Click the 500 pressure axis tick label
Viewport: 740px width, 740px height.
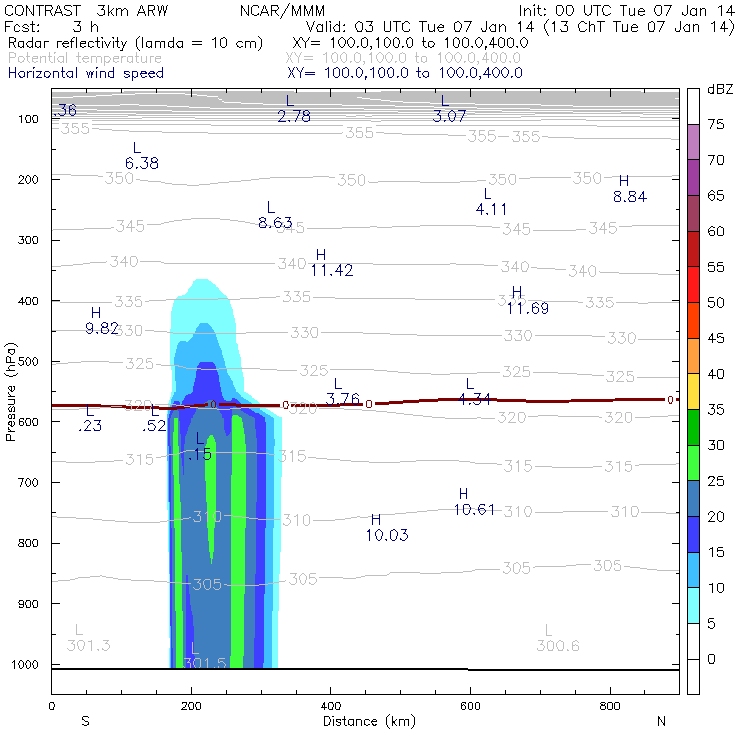[x=28, y=362]
